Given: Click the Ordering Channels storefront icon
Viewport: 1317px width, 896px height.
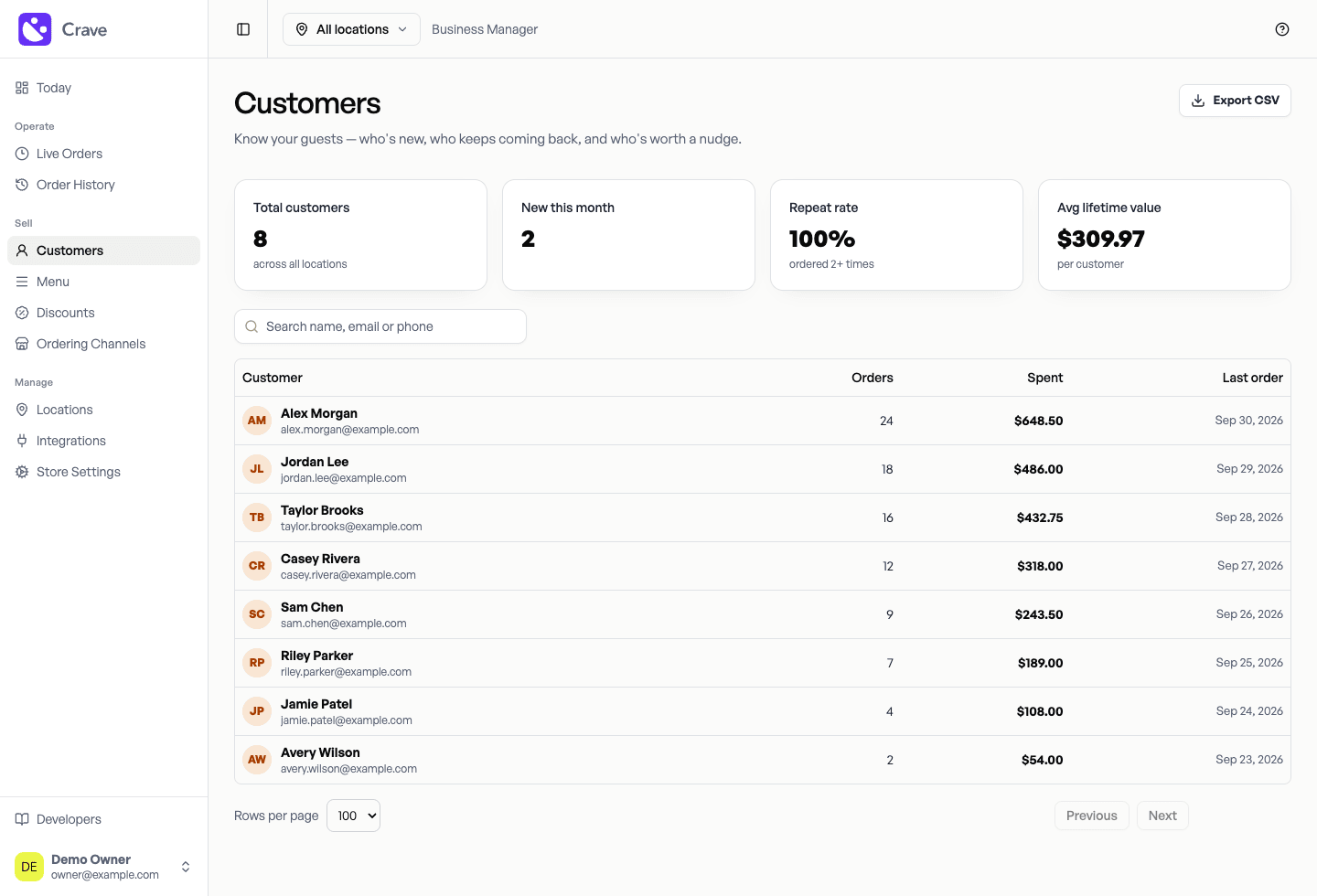Looking at the screenshot, I should click(x=22, y=344).
